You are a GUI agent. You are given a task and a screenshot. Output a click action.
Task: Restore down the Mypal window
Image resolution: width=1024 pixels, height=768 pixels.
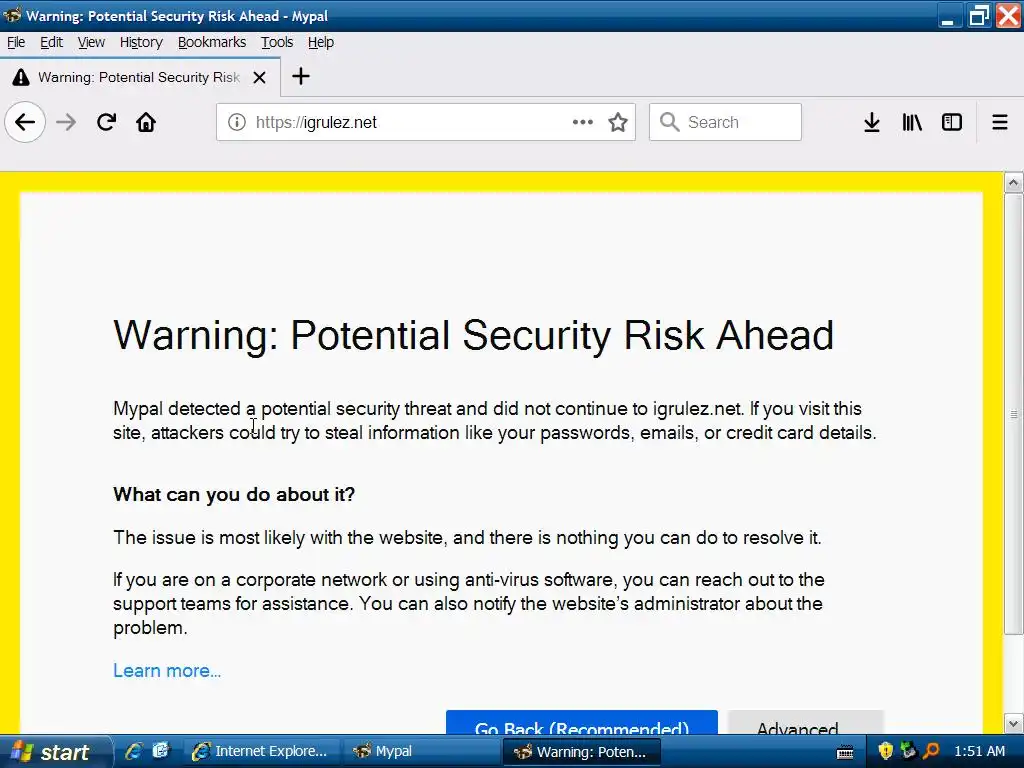(978, 16)
